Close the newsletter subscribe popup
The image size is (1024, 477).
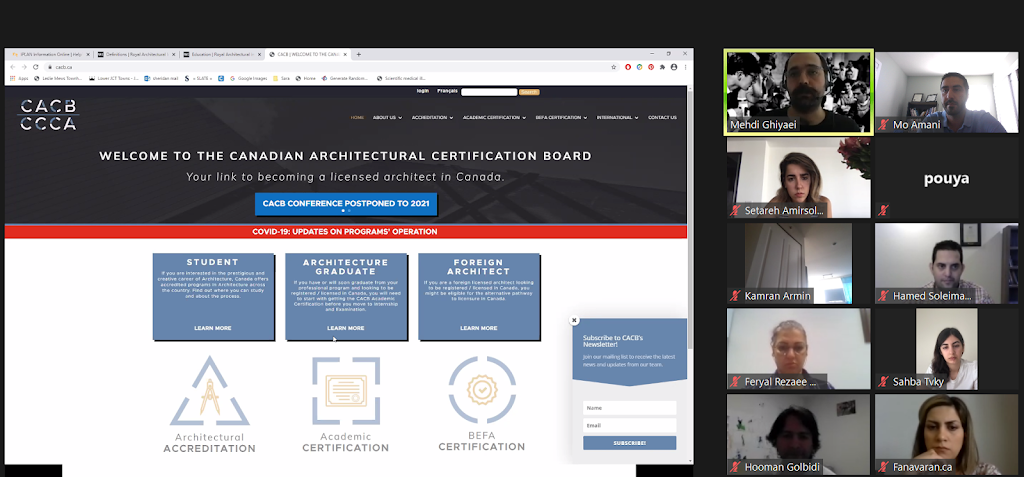pos(574,320)
